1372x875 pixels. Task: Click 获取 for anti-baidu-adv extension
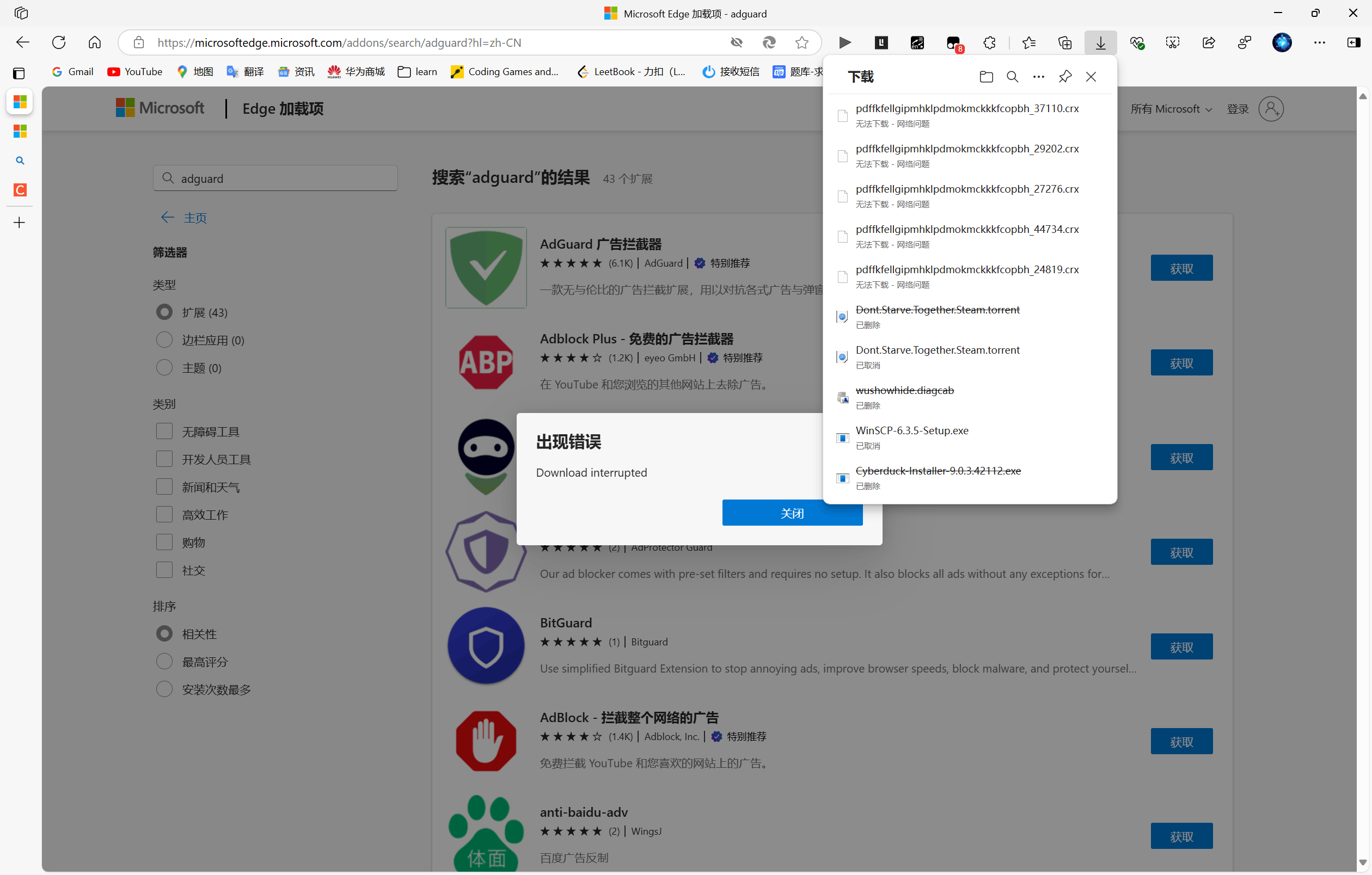pyautogui.click(x=1181, y=836)
